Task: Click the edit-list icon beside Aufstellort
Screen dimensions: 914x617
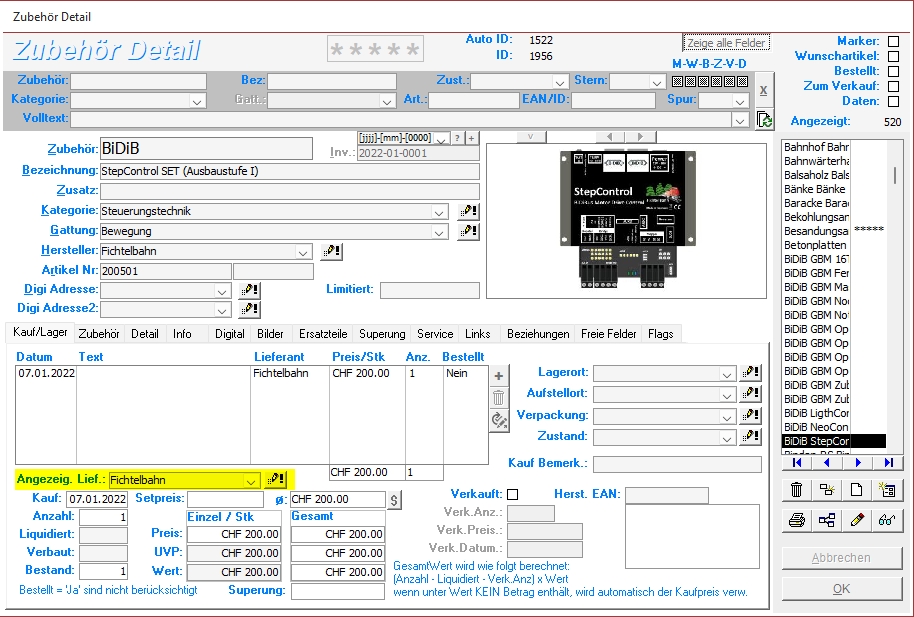Action: [751, 394]
